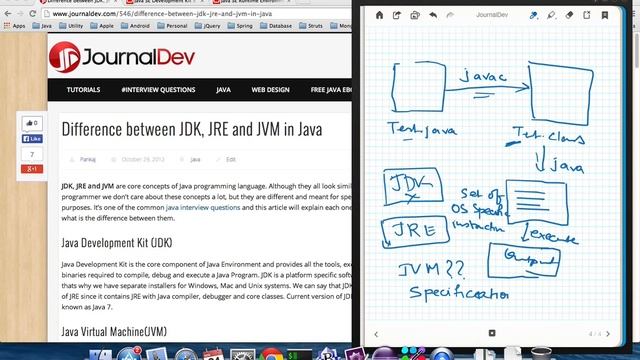Undo the last stroke in note app
This screenshot has height=360, width=640.
point(433,16)
